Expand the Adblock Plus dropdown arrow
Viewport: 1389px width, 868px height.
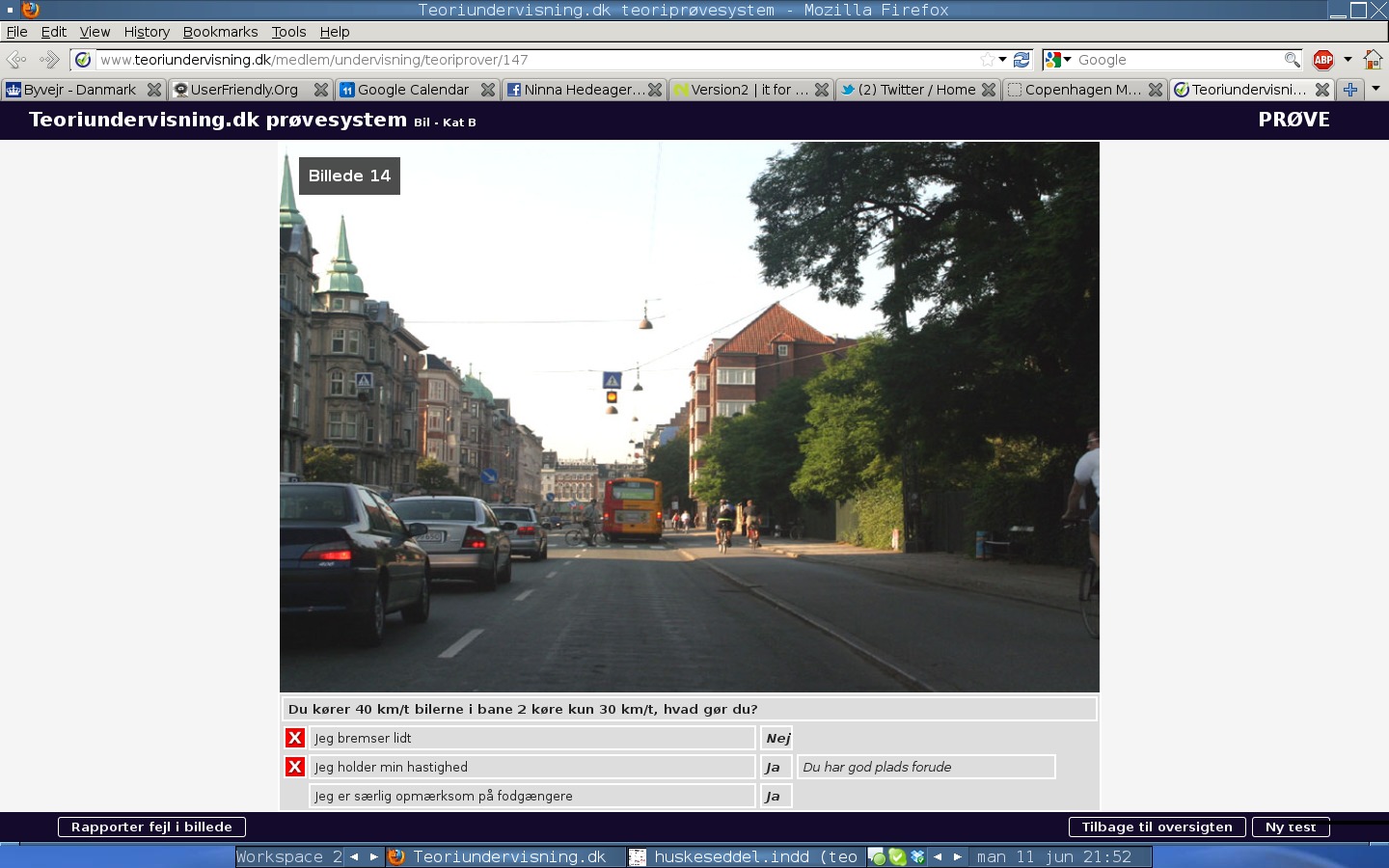click(1348, 60)
